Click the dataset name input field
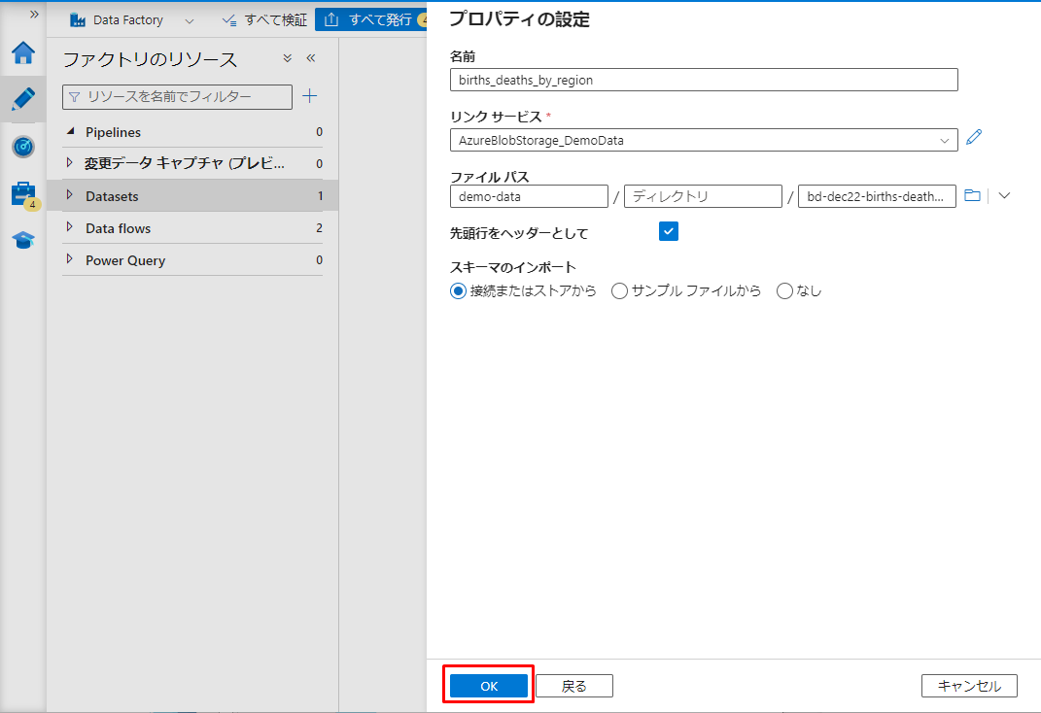1041x713 pixels. (x=703, y=80)
